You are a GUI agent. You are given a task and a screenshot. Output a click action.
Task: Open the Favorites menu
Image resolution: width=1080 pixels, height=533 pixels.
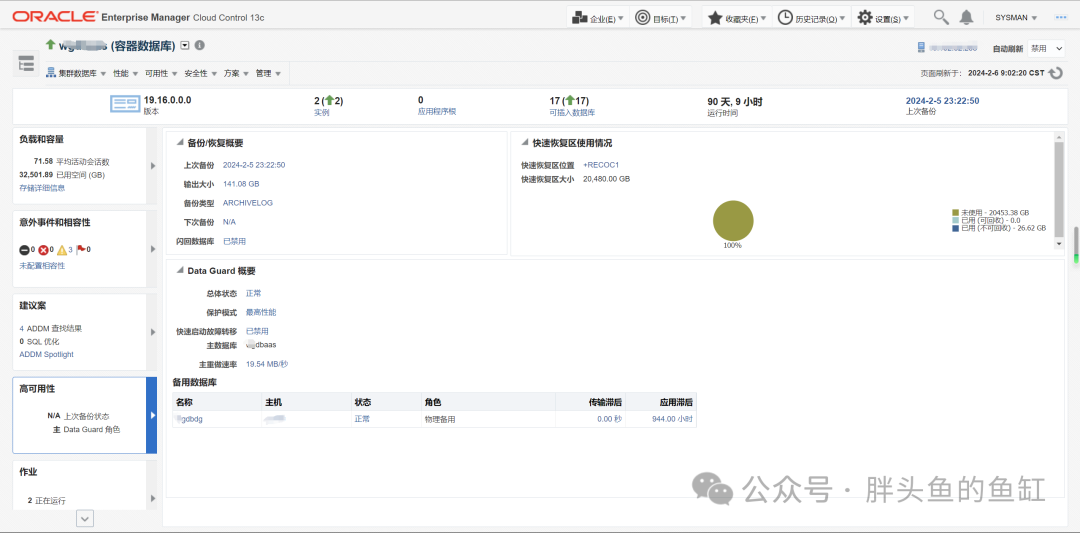pos(736,18)
